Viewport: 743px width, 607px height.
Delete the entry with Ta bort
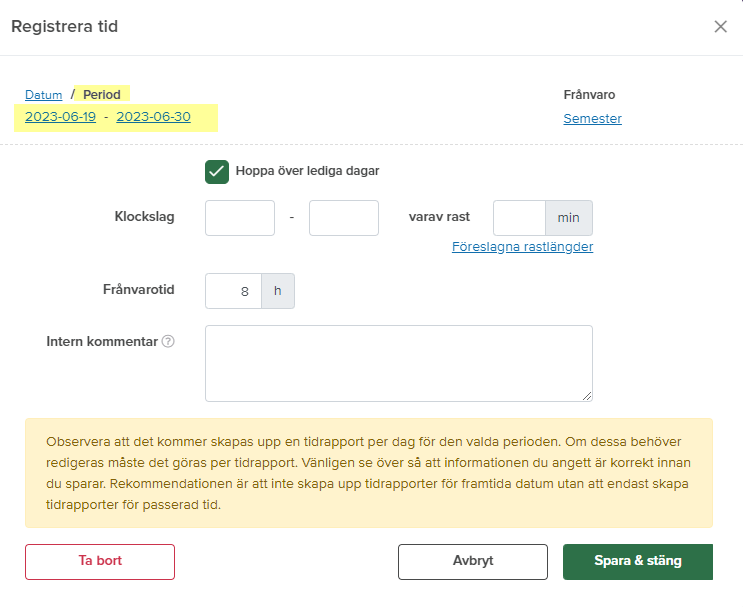100,561
